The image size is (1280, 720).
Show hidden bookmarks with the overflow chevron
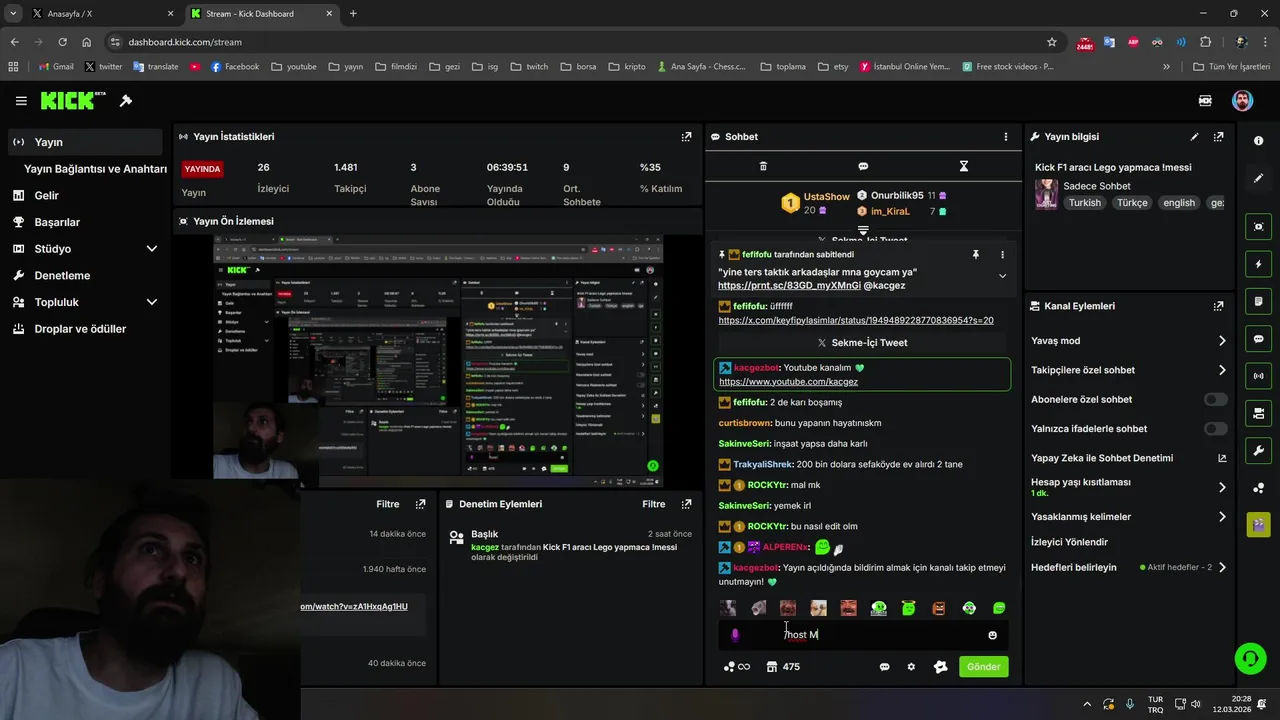(1166, 67)
